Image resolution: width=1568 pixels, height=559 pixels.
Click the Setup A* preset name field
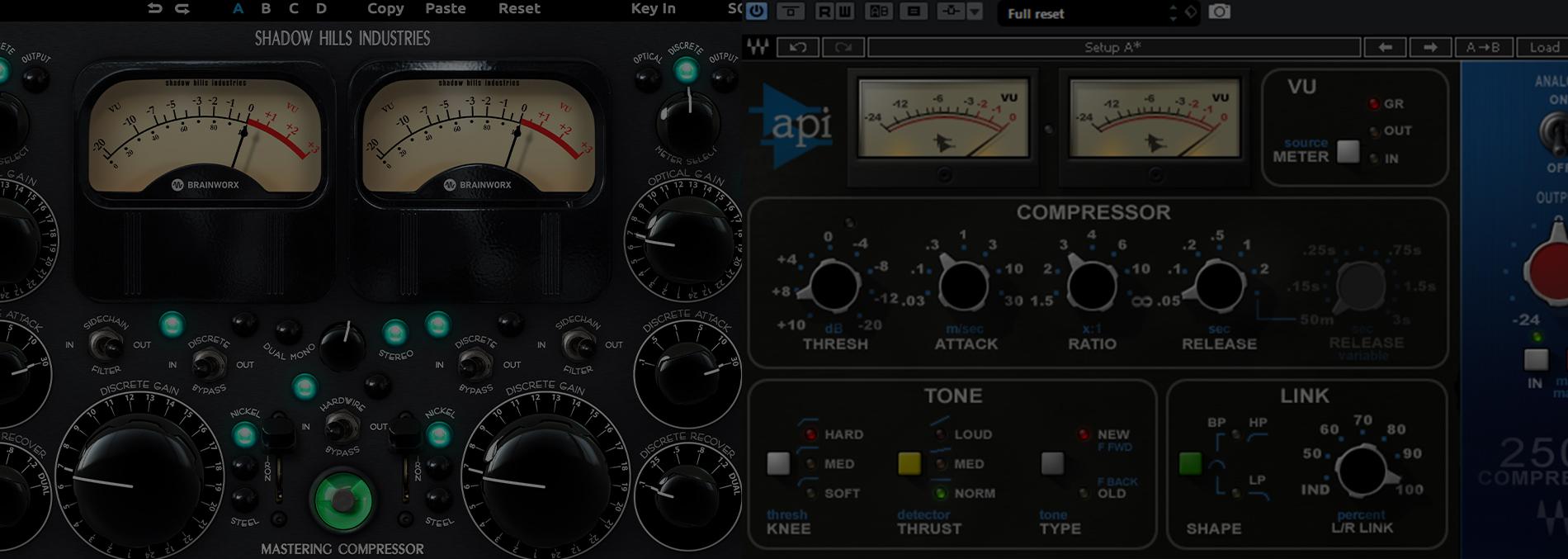1113,47
